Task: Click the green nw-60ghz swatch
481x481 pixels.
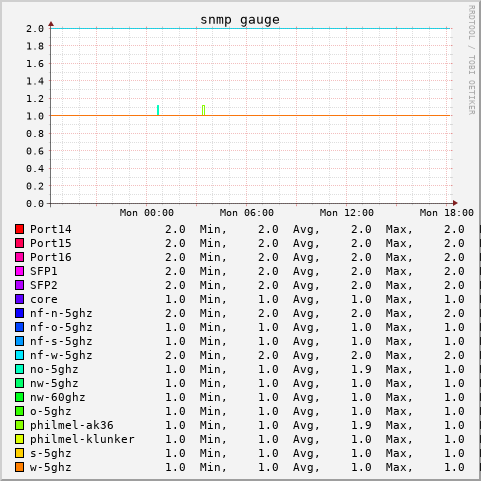Action: pos(20,397)
